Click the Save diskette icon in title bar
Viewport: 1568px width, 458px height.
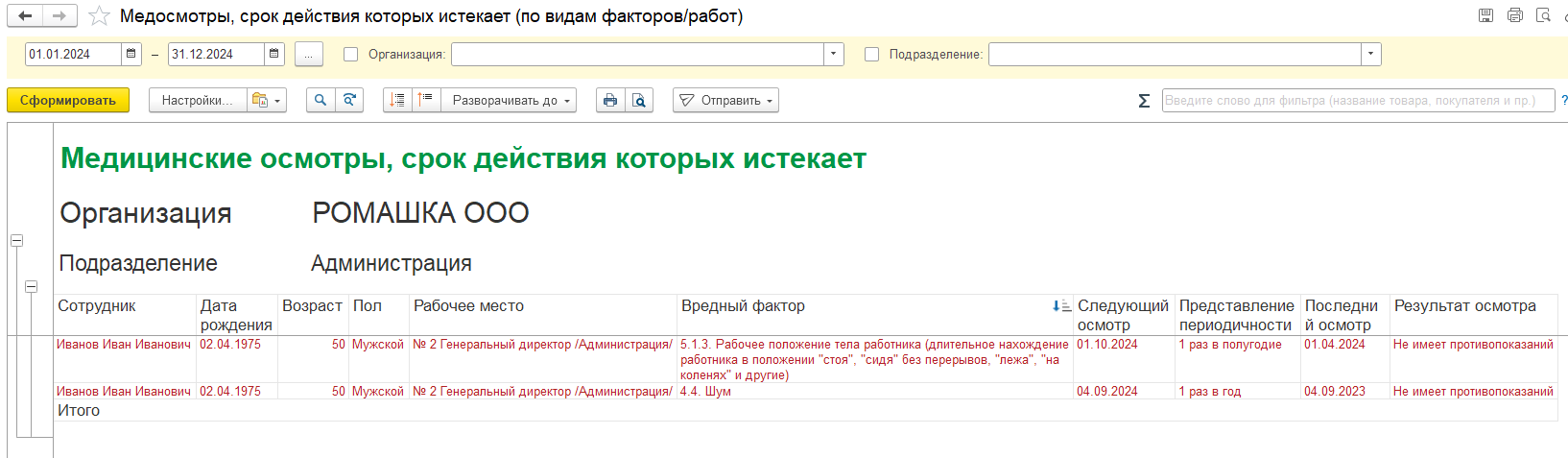[x=1485, y=15]
